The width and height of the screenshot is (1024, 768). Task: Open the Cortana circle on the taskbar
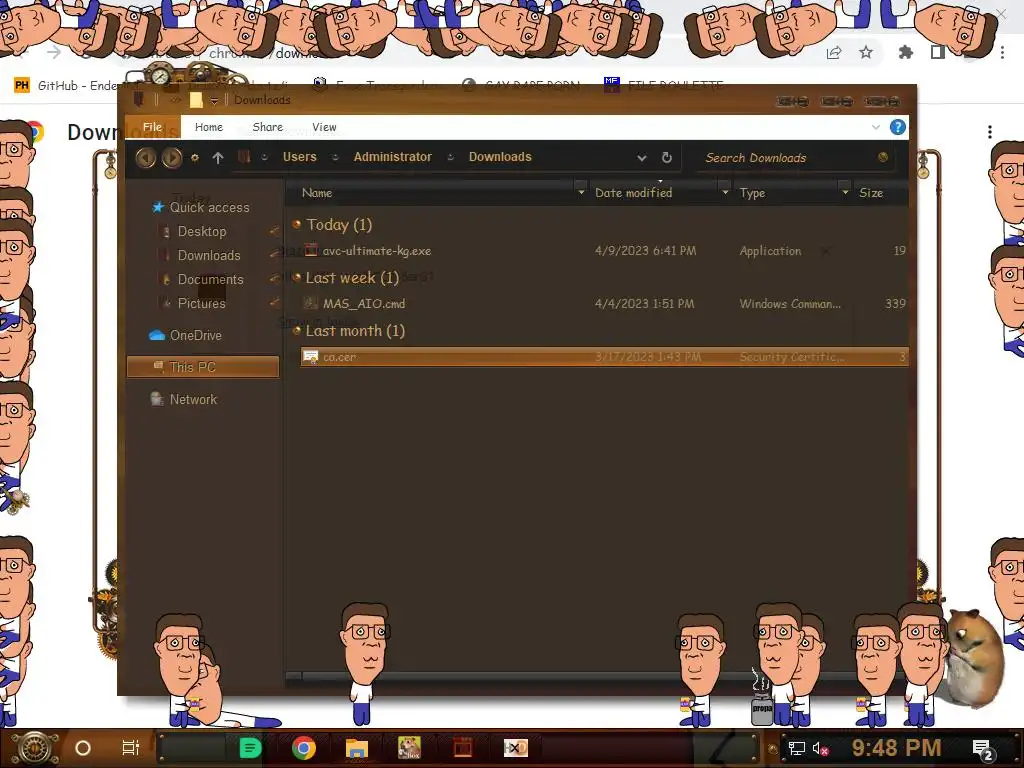pos(83,748)
